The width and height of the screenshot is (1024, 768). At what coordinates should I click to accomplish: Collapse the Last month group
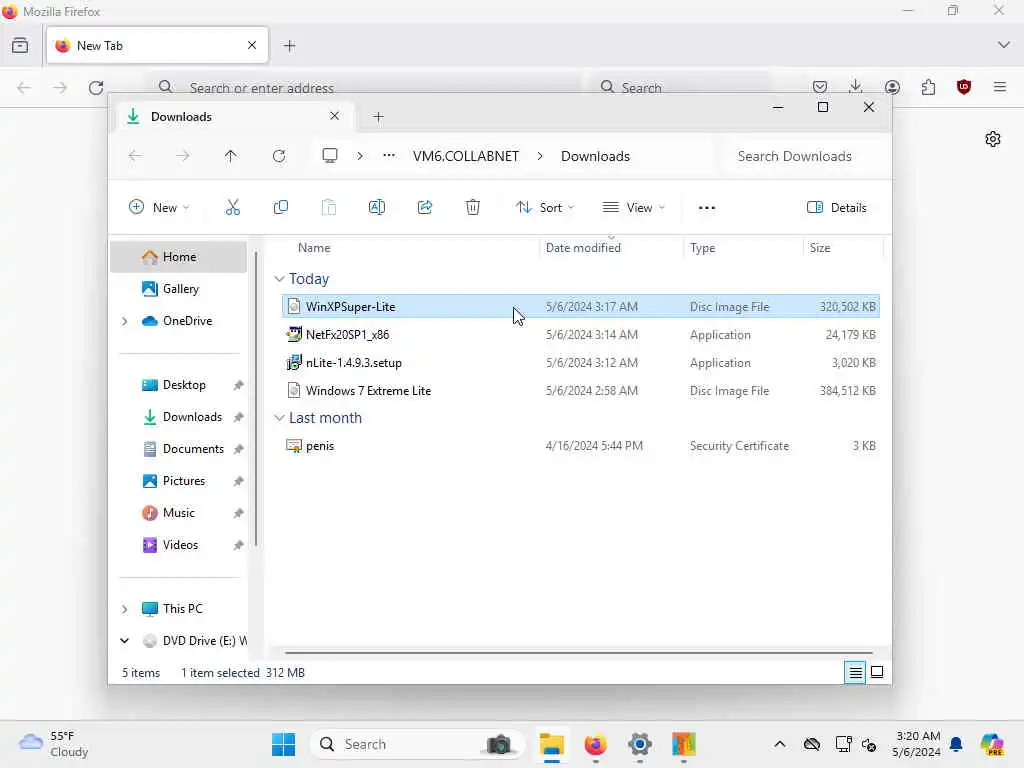click(280, 418)
